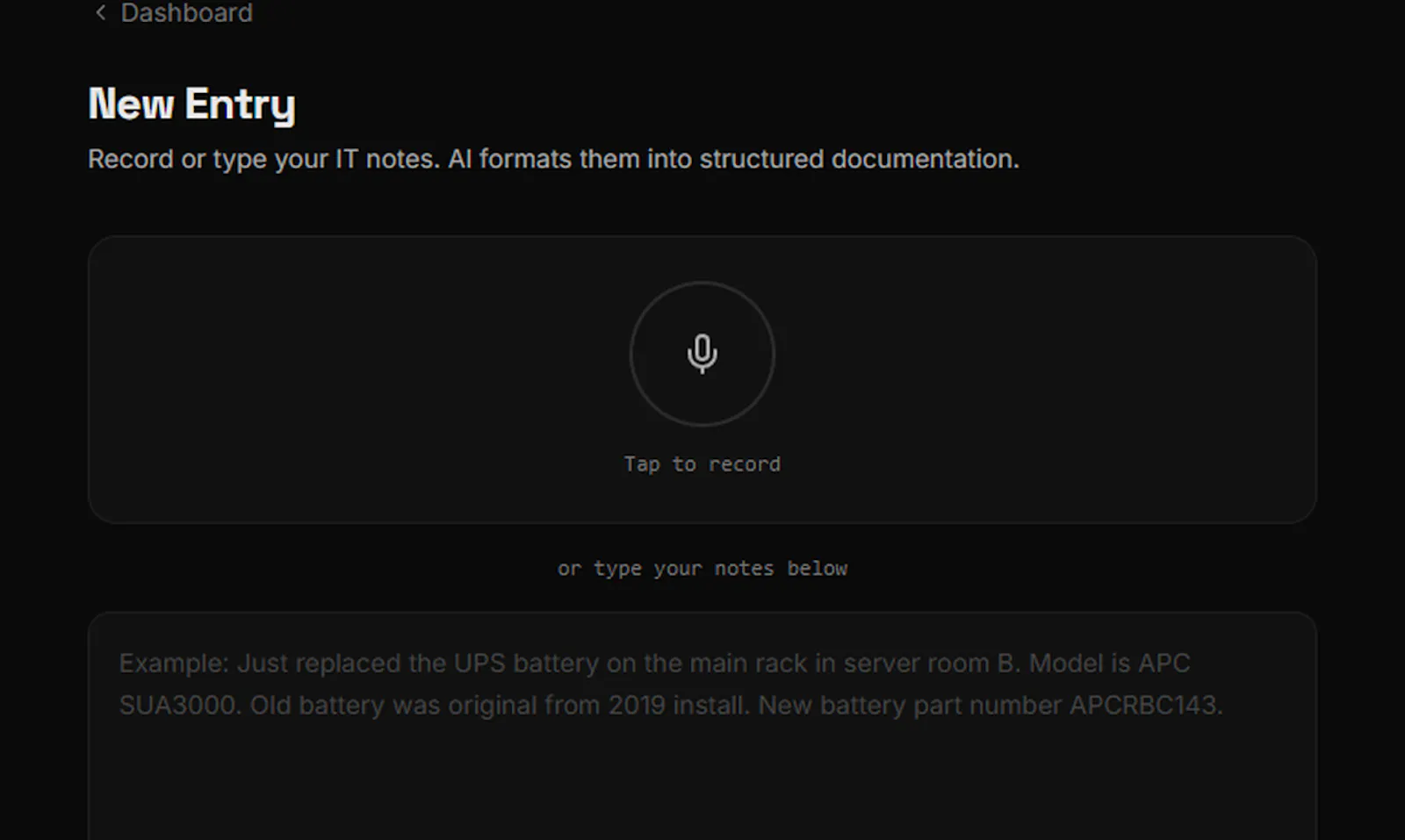Click the "or type your notes below" divider text
The width and height of the screenshot is (1405, 840).
coord(702,568)
